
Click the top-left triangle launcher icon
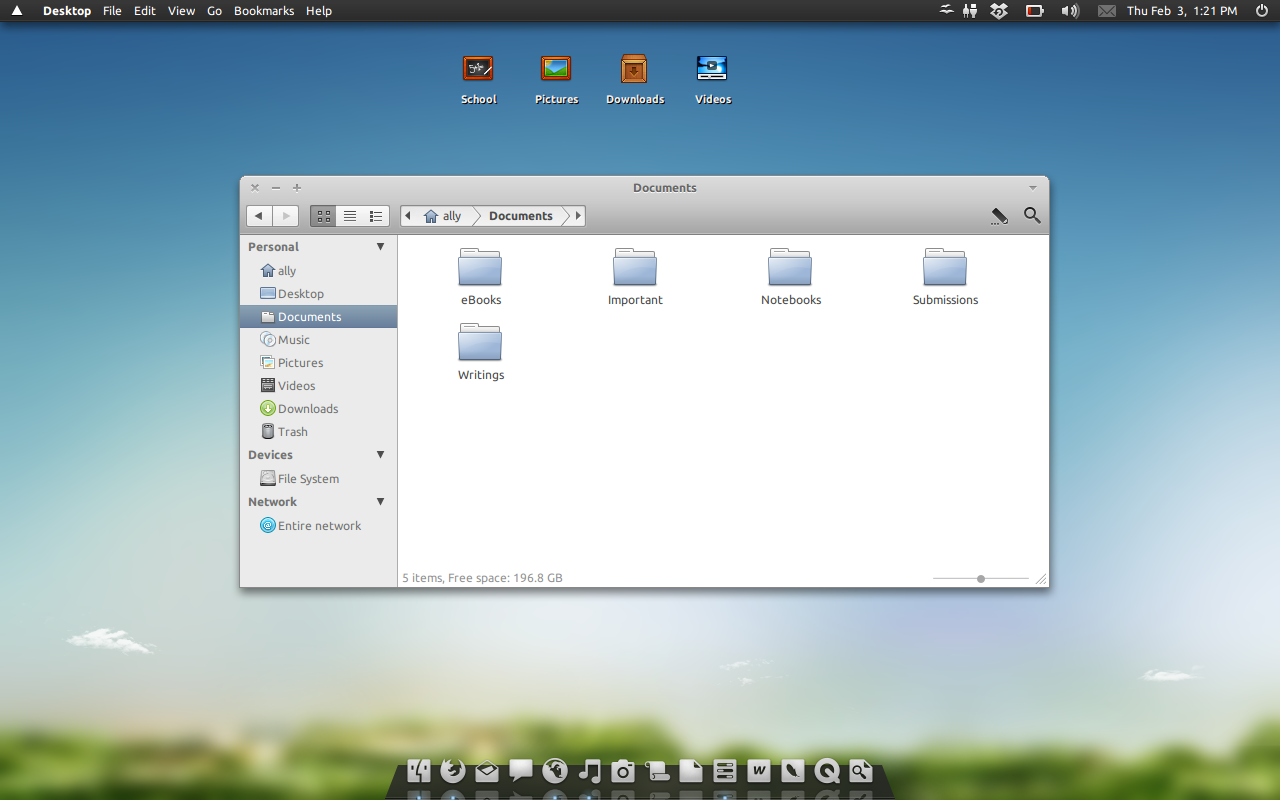coord(17,11)
